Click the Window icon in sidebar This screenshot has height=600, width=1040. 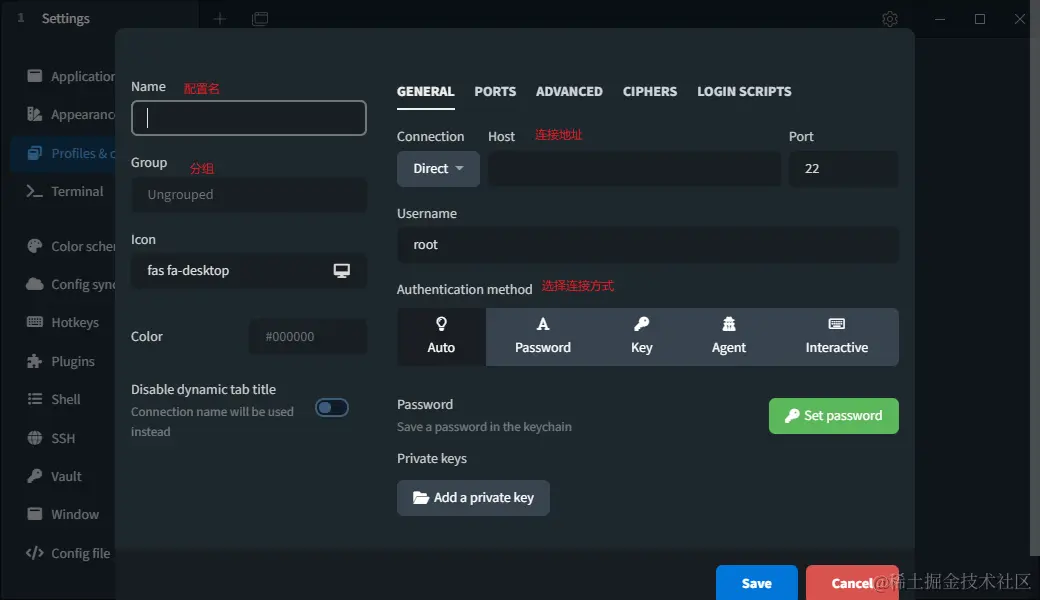pyautogui.click(x=34, y=514)
